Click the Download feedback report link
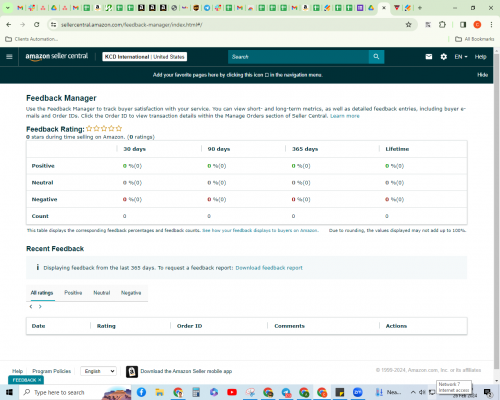 (269, 268)
